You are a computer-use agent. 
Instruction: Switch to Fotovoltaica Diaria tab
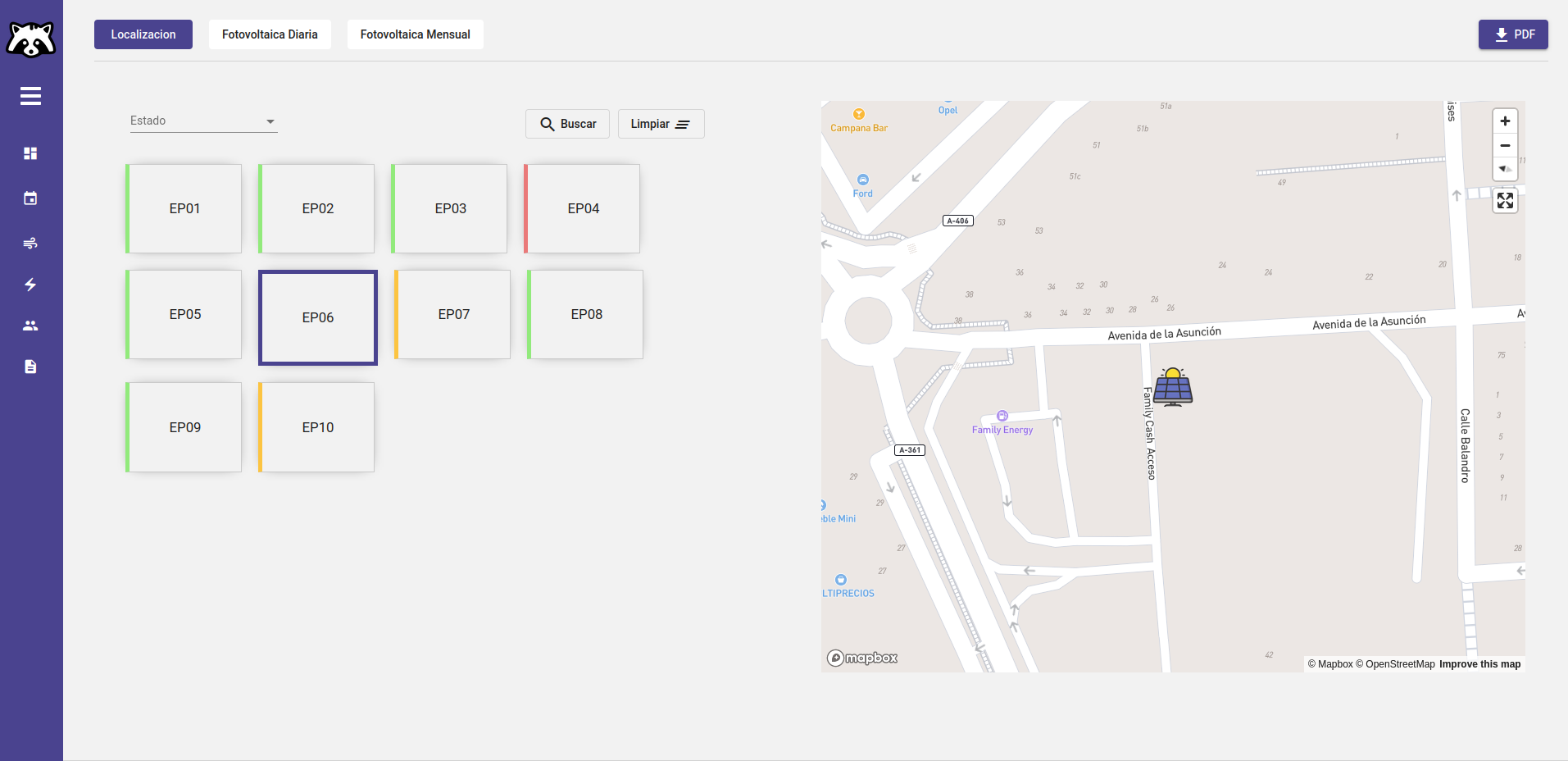[270, 34]
